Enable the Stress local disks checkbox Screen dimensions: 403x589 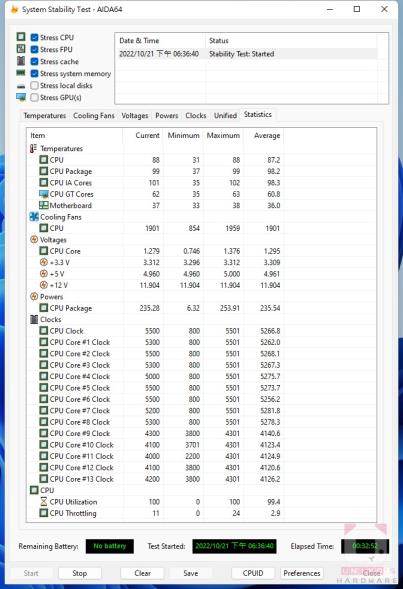[35, 86]
